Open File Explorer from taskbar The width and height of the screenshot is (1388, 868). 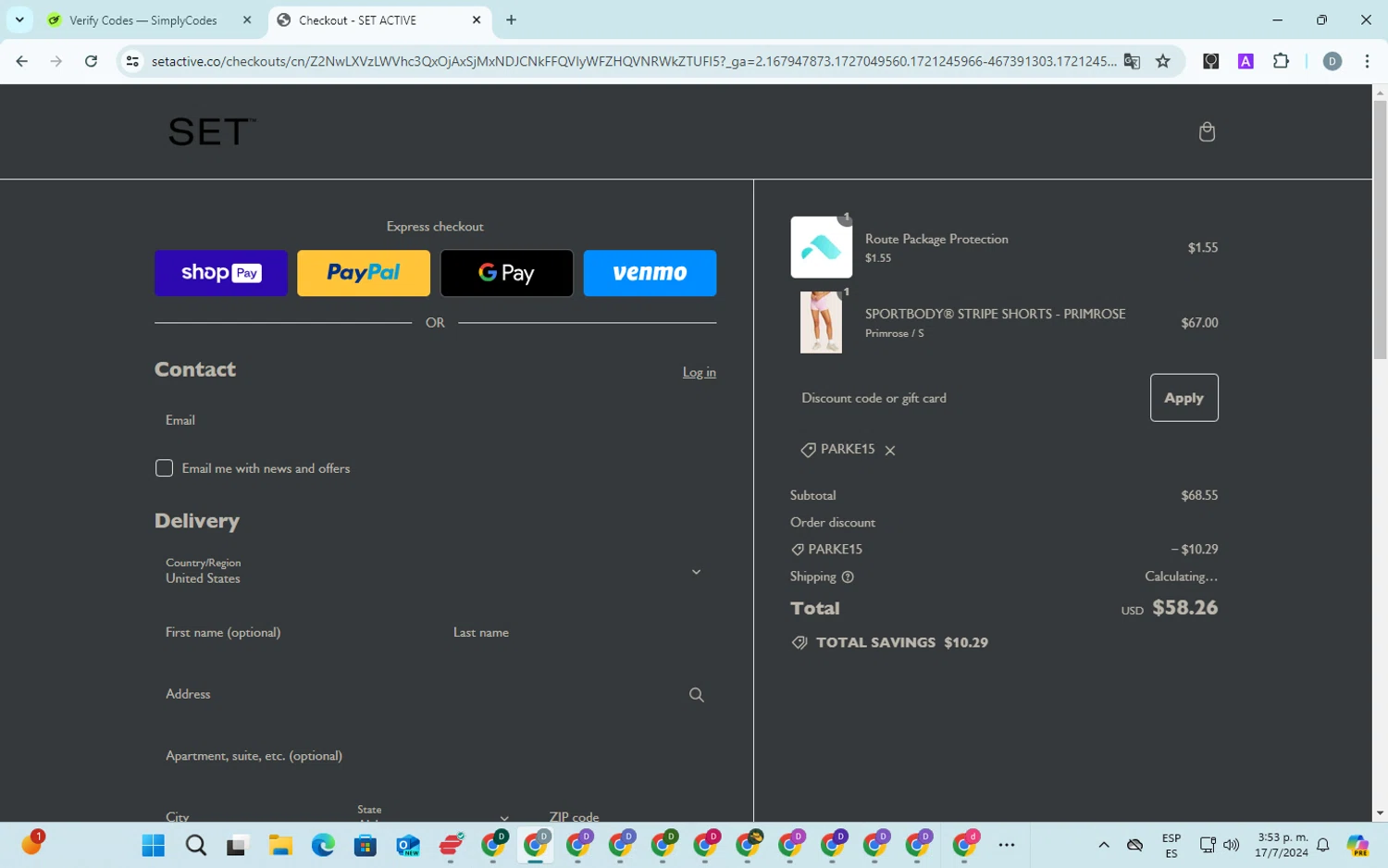280,845
